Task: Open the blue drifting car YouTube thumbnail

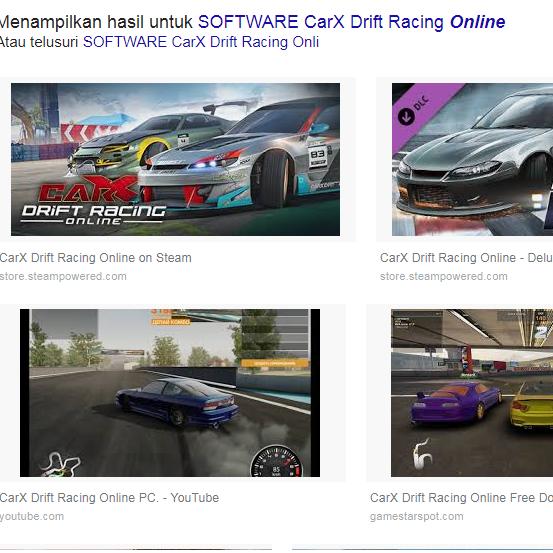Action: coord(170,393)
